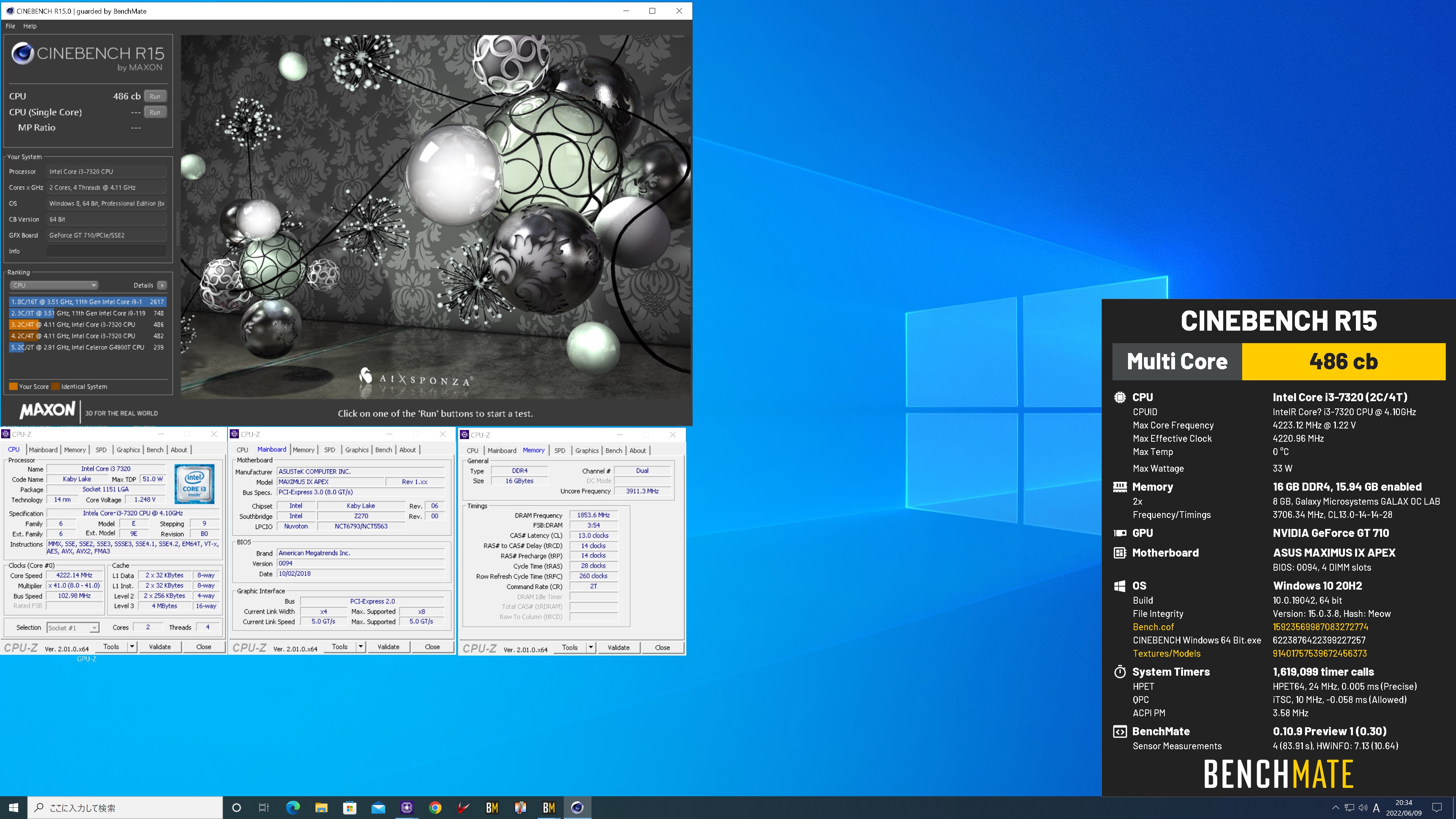
Task: Click the thermometer app icon on the taskbar
Action: [x=521, y=808]
